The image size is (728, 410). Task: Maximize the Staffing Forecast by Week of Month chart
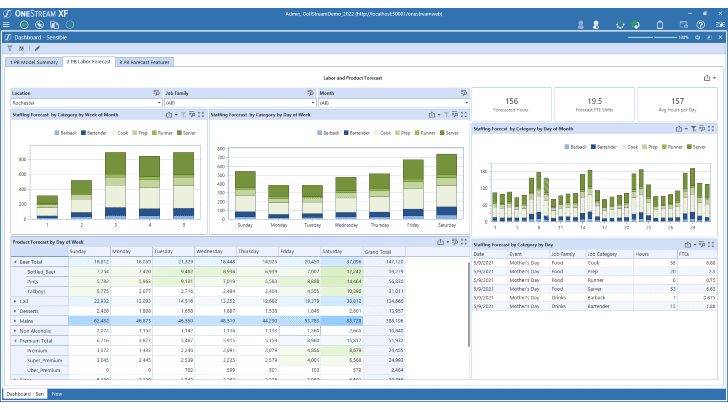[202, 115]
